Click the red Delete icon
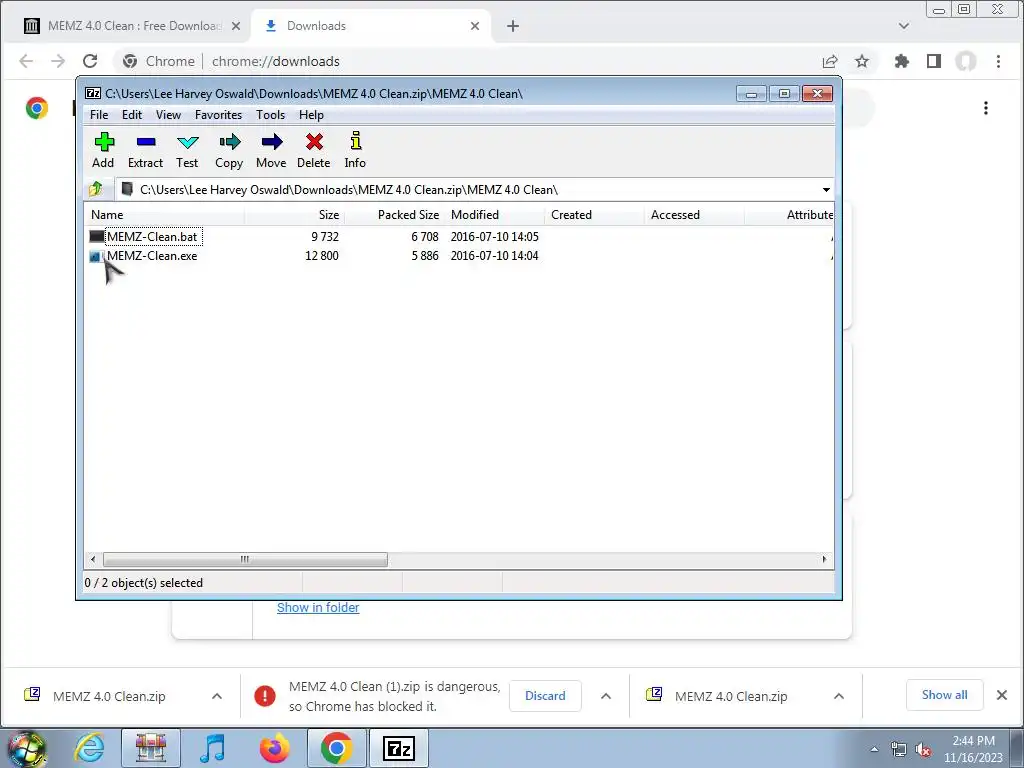The height and width of the screenshot is (768, 1024). click(x=314, y=150)
